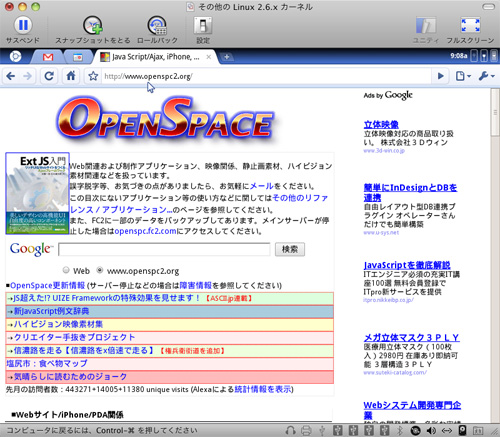Click the headphones icon in status bar
Viewport: 500px width, 437px height.
[291, 430]
